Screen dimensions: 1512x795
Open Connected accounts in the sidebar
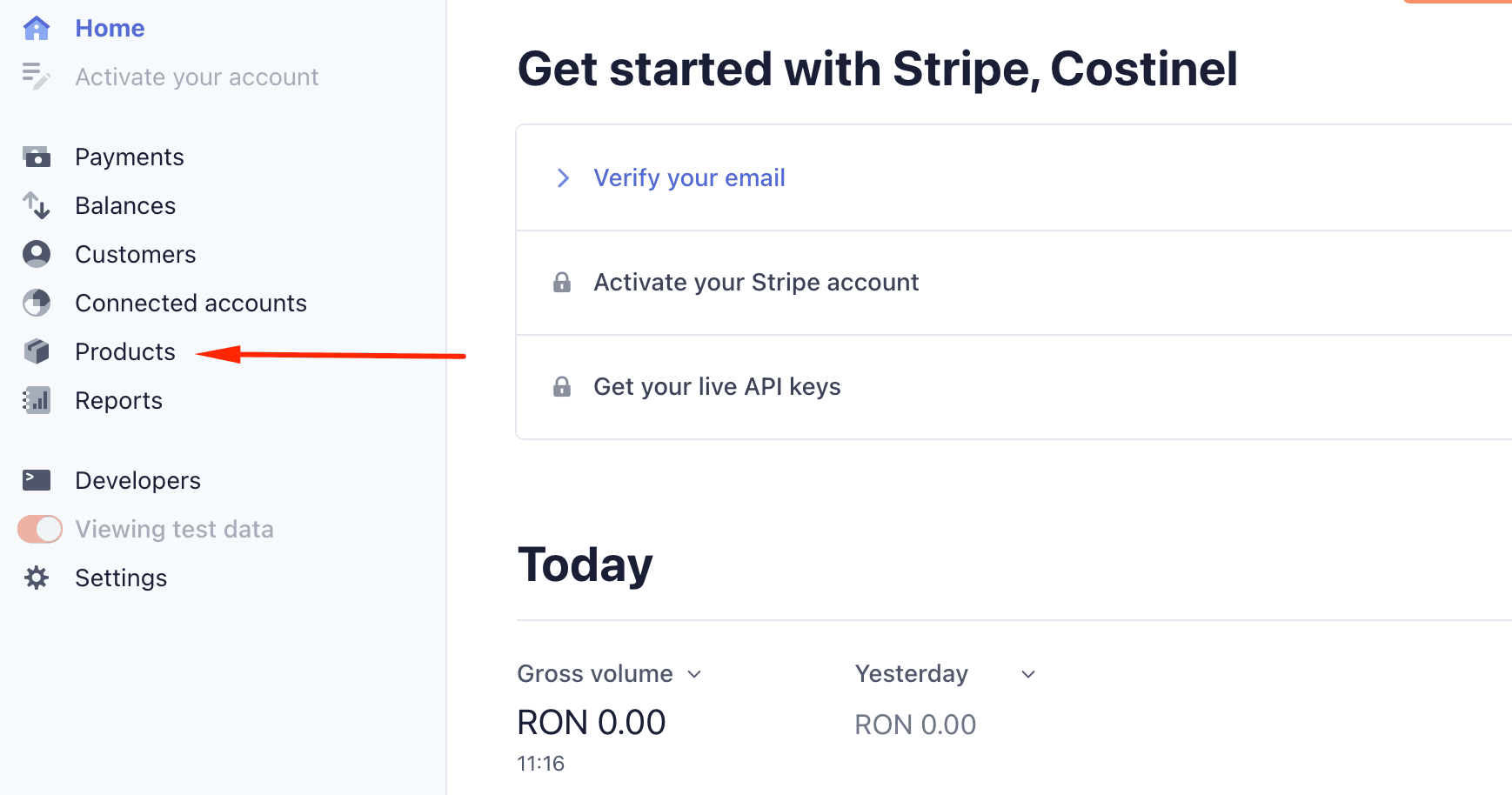[191, 303]
